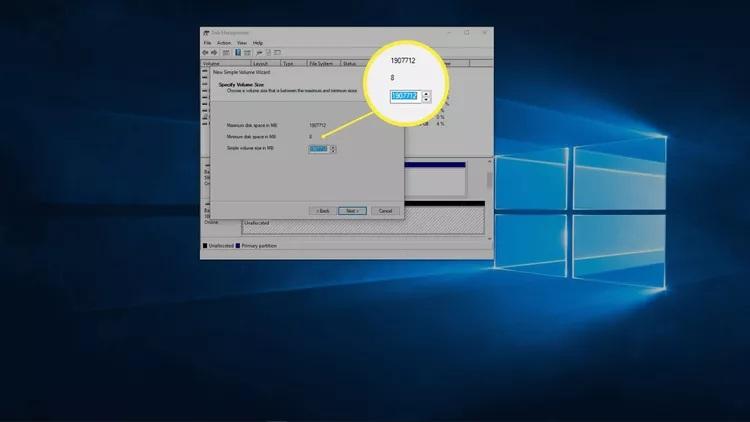Image resolution: width=750 pixels, height=422 pixels.
Task: Click the Disk Management title bar icon
Action: pyautogui.click(x=206, y=33)
